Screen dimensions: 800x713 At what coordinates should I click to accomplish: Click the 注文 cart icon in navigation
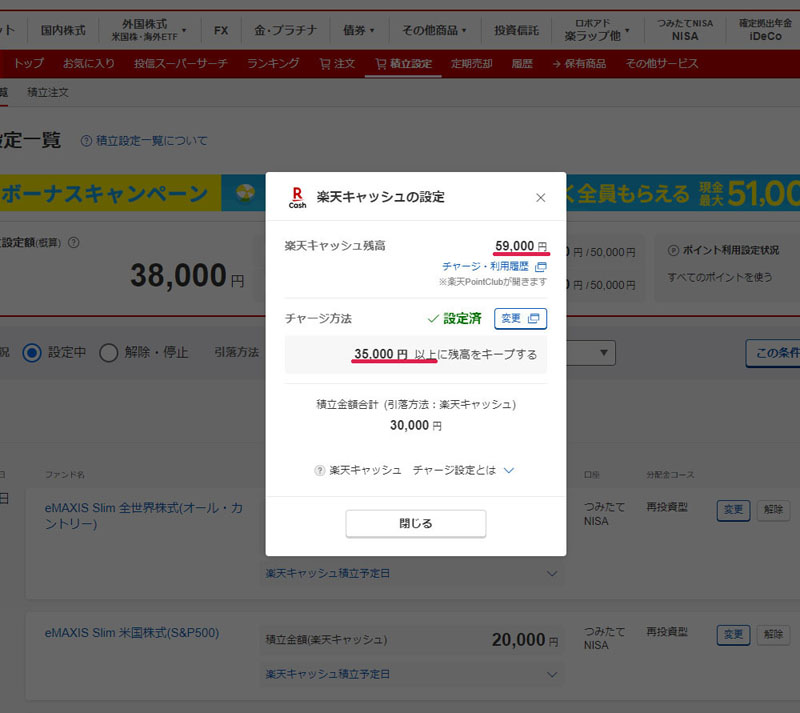[325, 64]
